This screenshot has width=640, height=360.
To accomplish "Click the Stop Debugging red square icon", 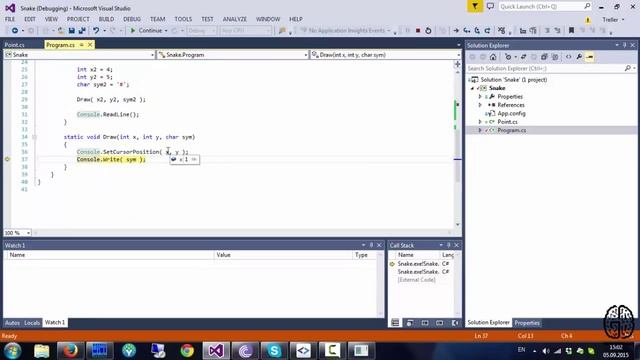I will tap(418, 31).
